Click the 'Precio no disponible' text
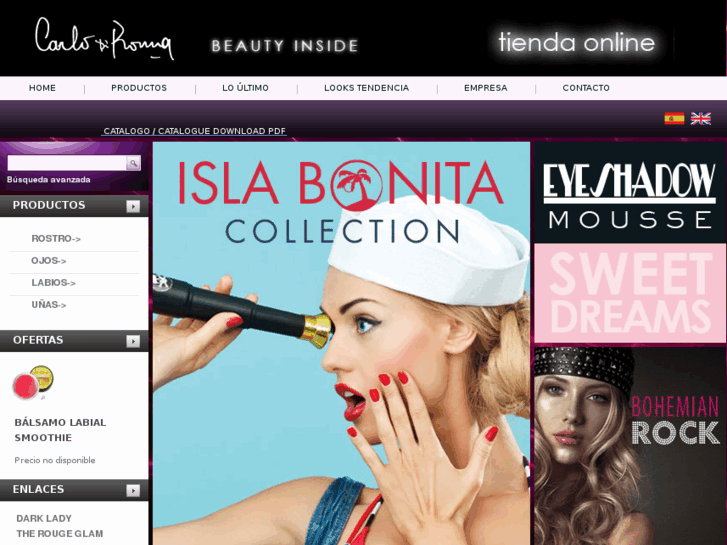727x545 pixels. pyautogui.click(x=55, y=460)
